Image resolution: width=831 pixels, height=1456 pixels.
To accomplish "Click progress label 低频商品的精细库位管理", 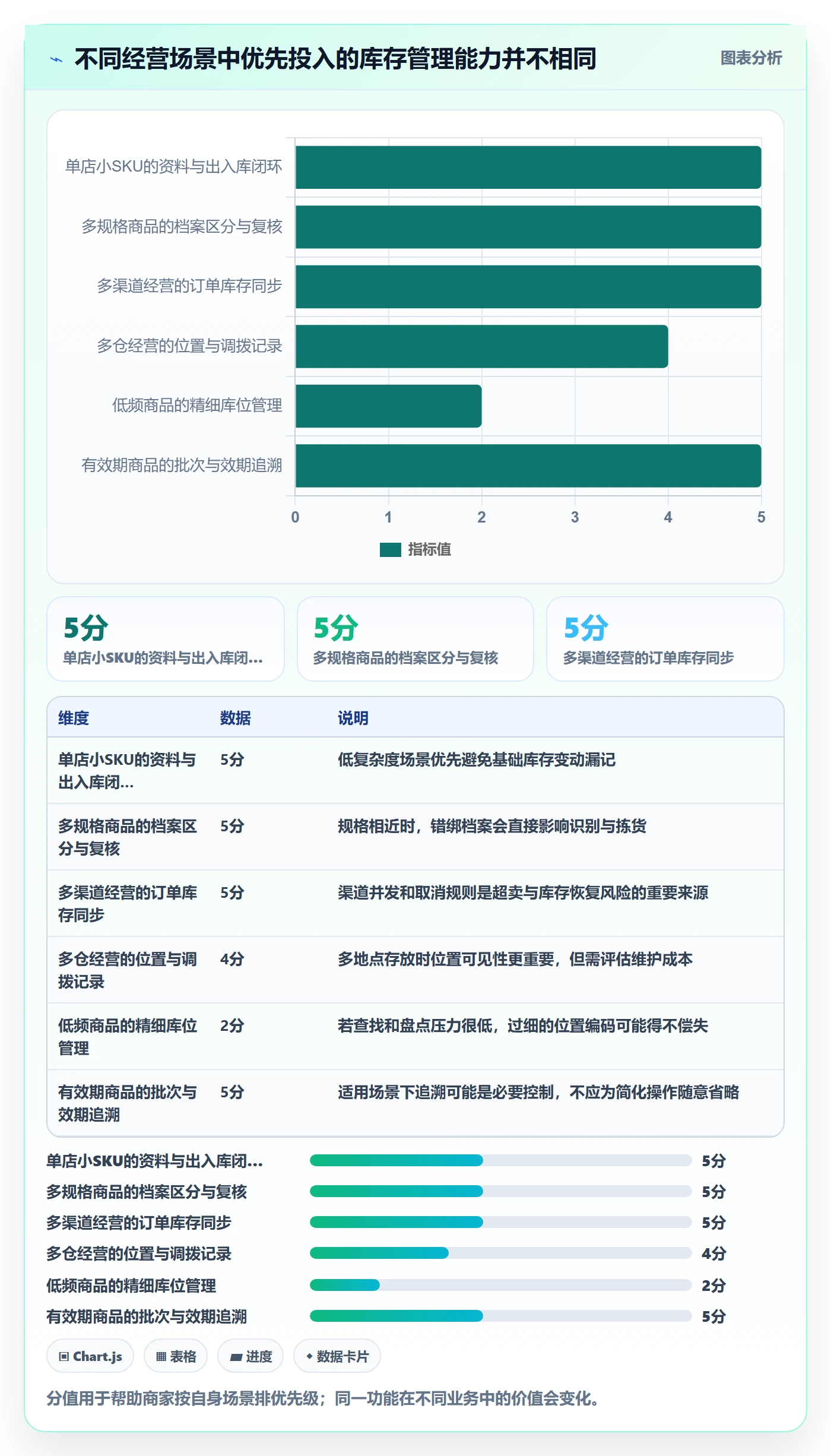I will point(131,1286).
